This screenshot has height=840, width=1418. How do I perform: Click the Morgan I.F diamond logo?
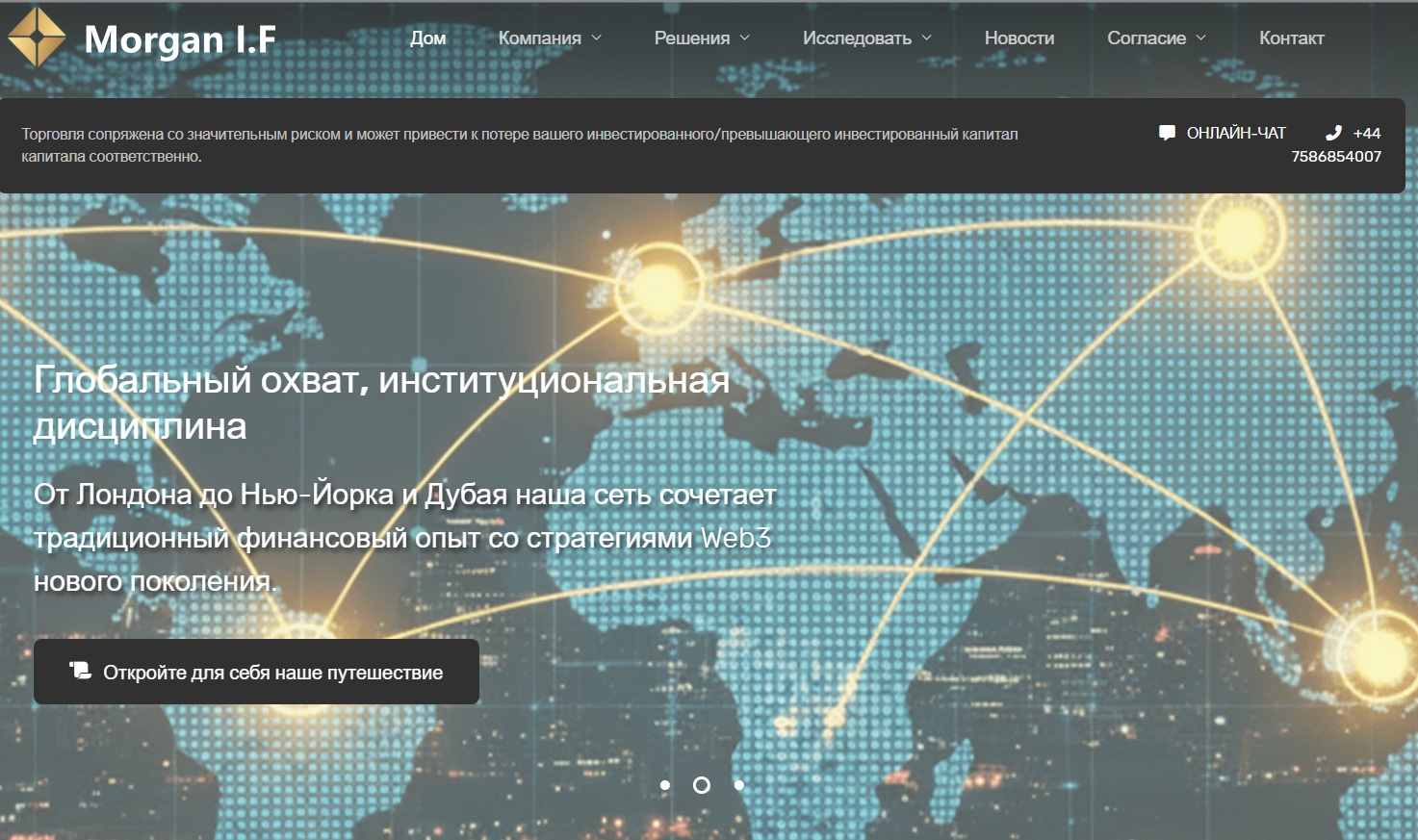point(37,38)
